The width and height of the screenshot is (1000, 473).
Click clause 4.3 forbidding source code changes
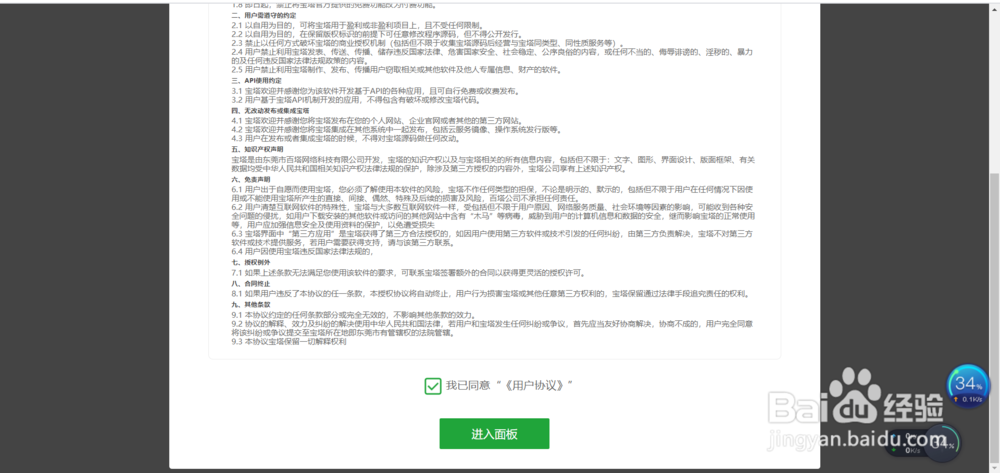(346, 138)
